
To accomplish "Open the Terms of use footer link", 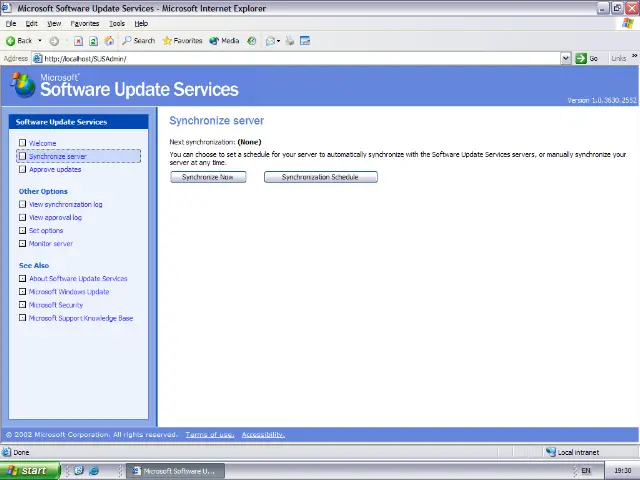I will pyautogui.click(x=210, y=435).
